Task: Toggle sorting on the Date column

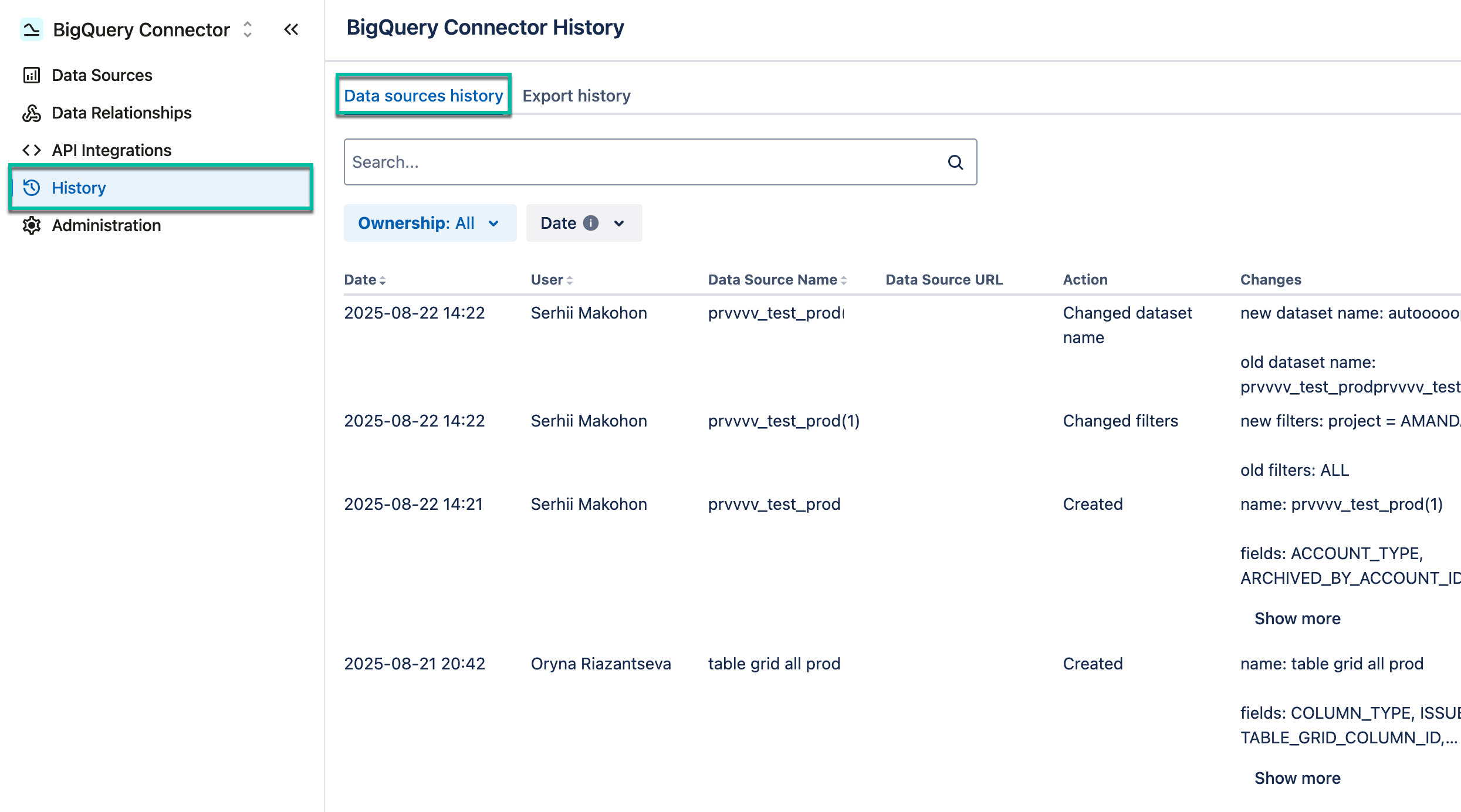Action: coord(383,280)
